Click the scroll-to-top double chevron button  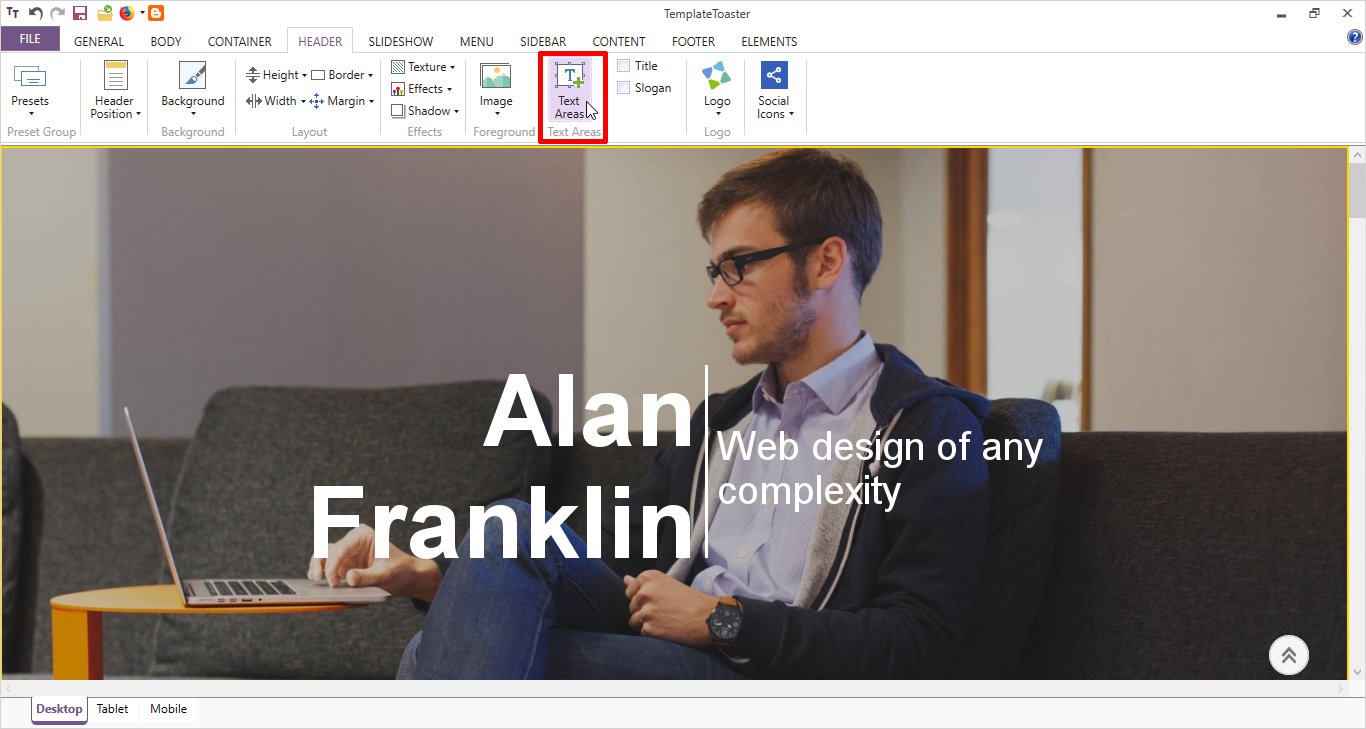(1288, 656)
